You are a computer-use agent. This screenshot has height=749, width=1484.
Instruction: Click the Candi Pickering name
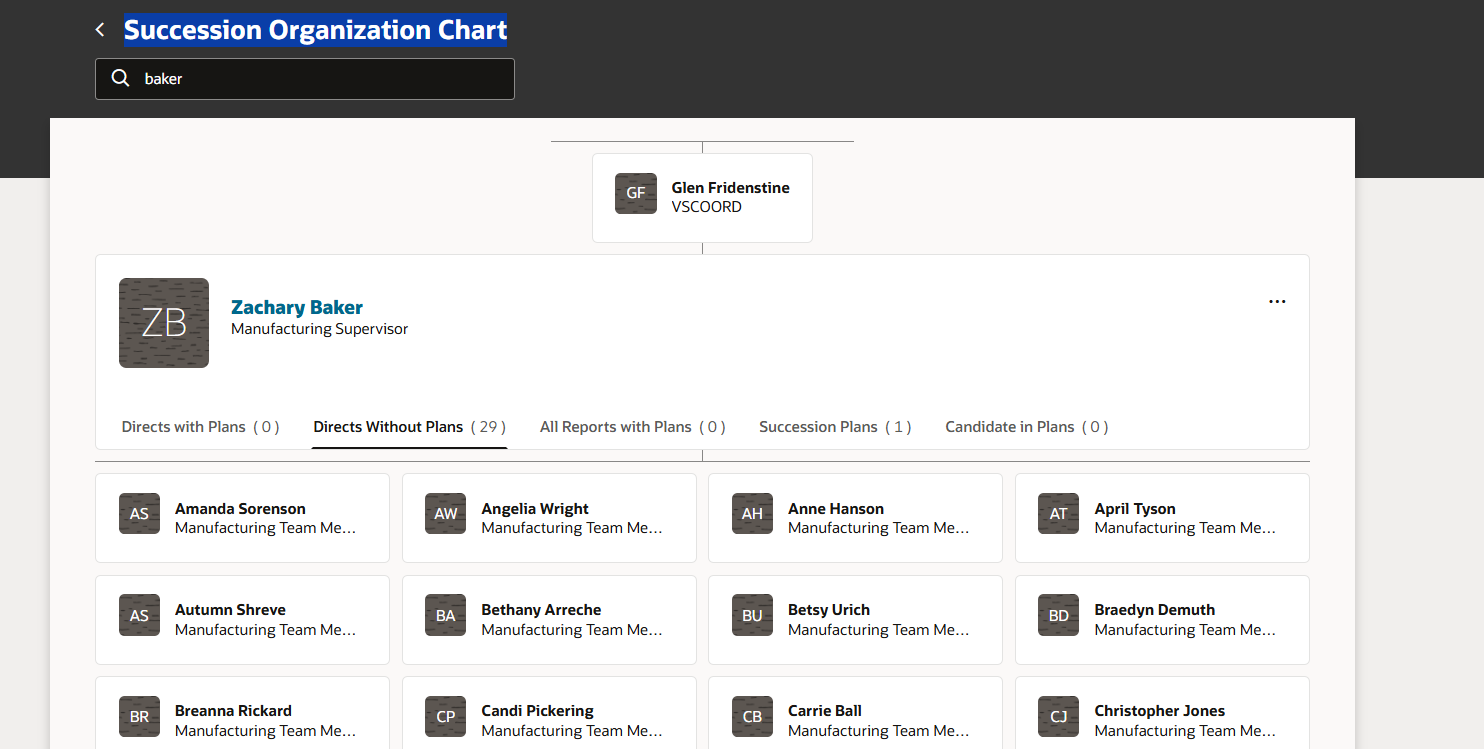tap(537, 711)
